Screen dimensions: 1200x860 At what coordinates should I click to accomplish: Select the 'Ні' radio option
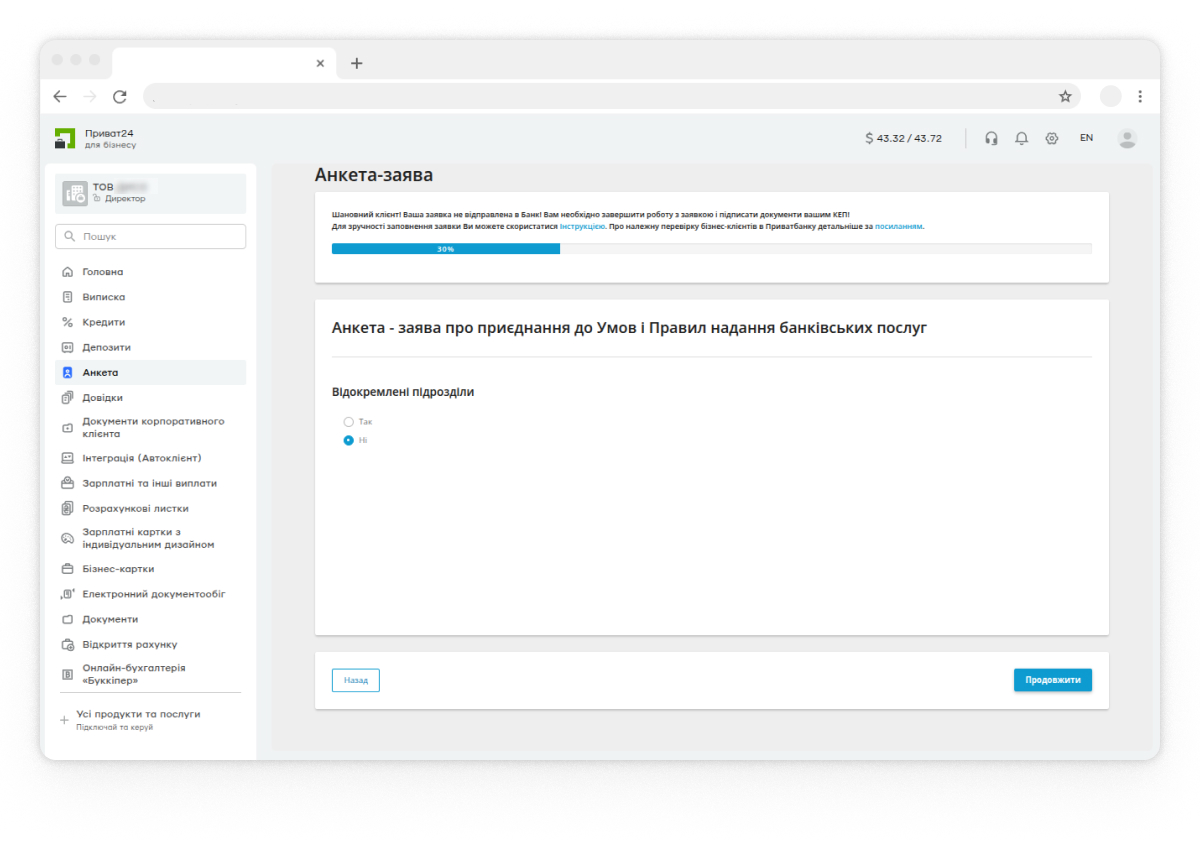coord(349,440)
